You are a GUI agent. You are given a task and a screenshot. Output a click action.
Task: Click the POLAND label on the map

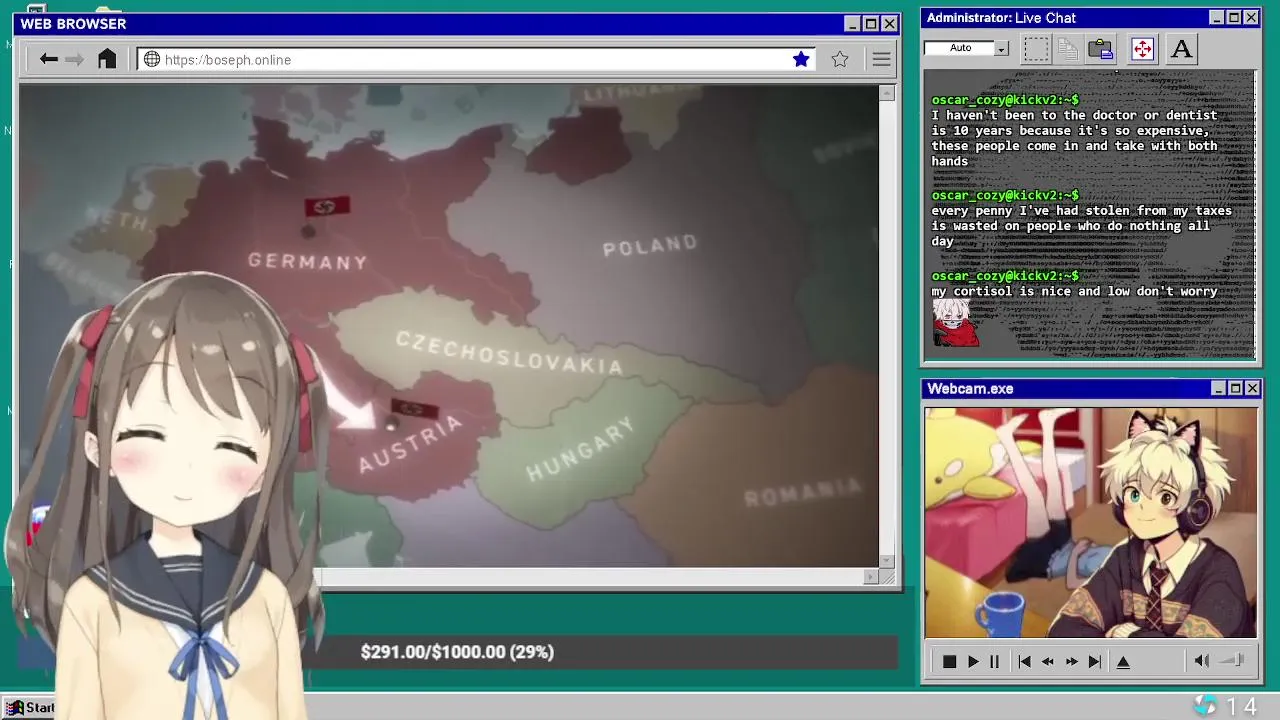coord(650,245)
